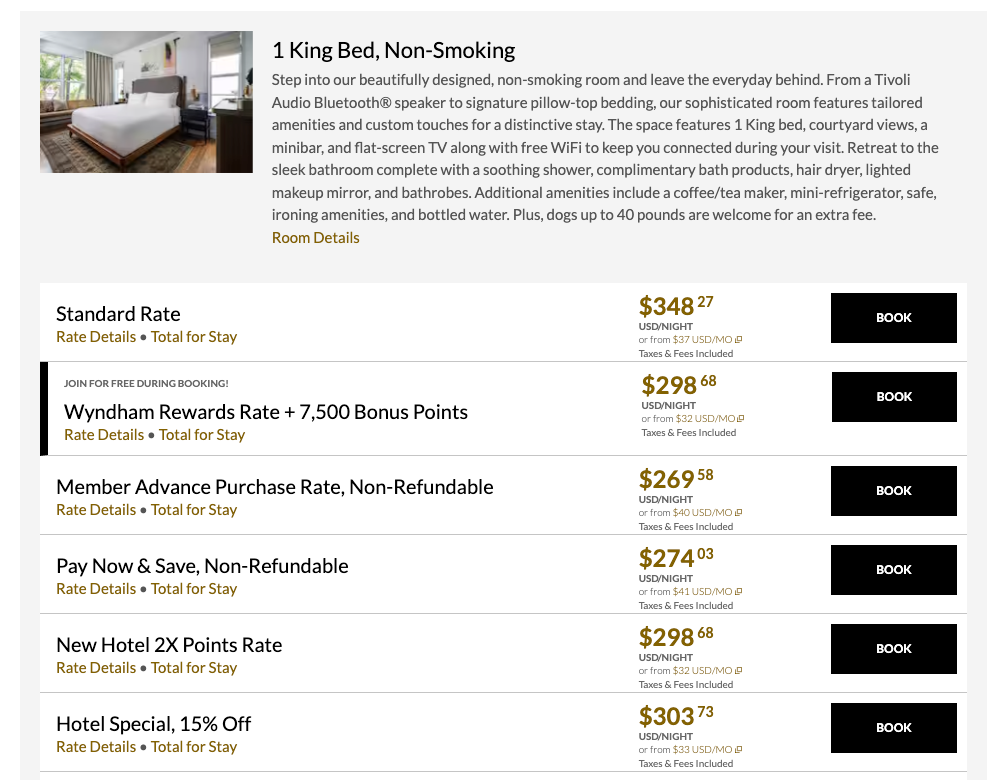Click the popup icon beside $33 USD/MO

pos(739,750)
